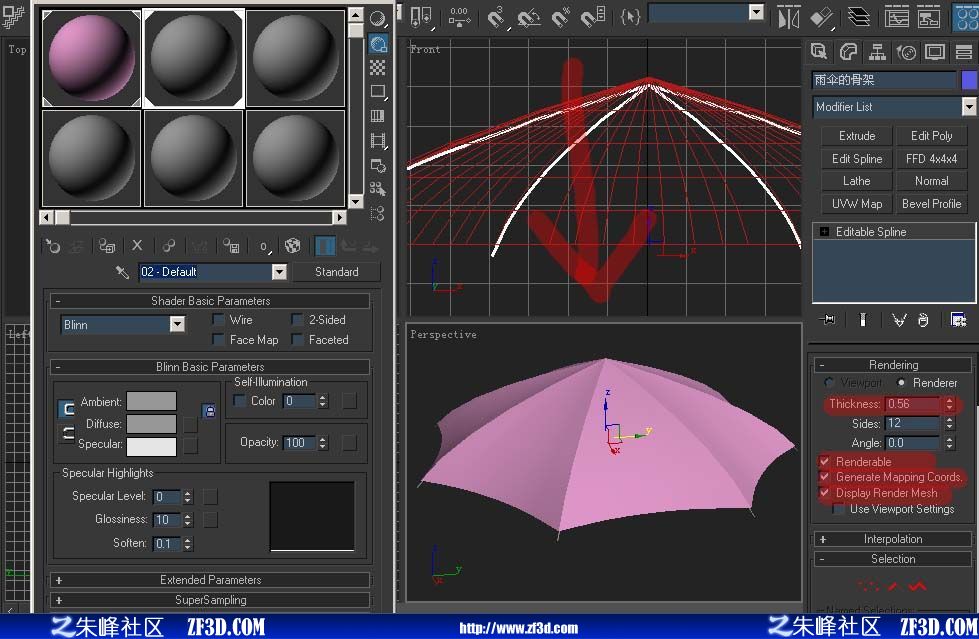Toggle the Percent Snap icon

point(561,17)
